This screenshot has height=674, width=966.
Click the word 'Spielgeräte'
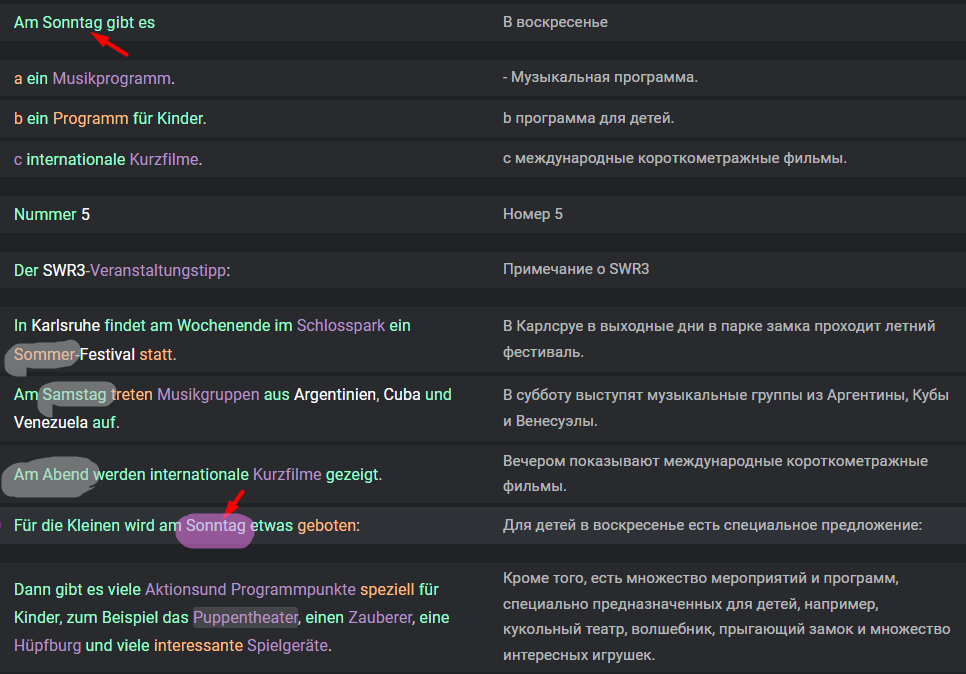tap(288, 646)
